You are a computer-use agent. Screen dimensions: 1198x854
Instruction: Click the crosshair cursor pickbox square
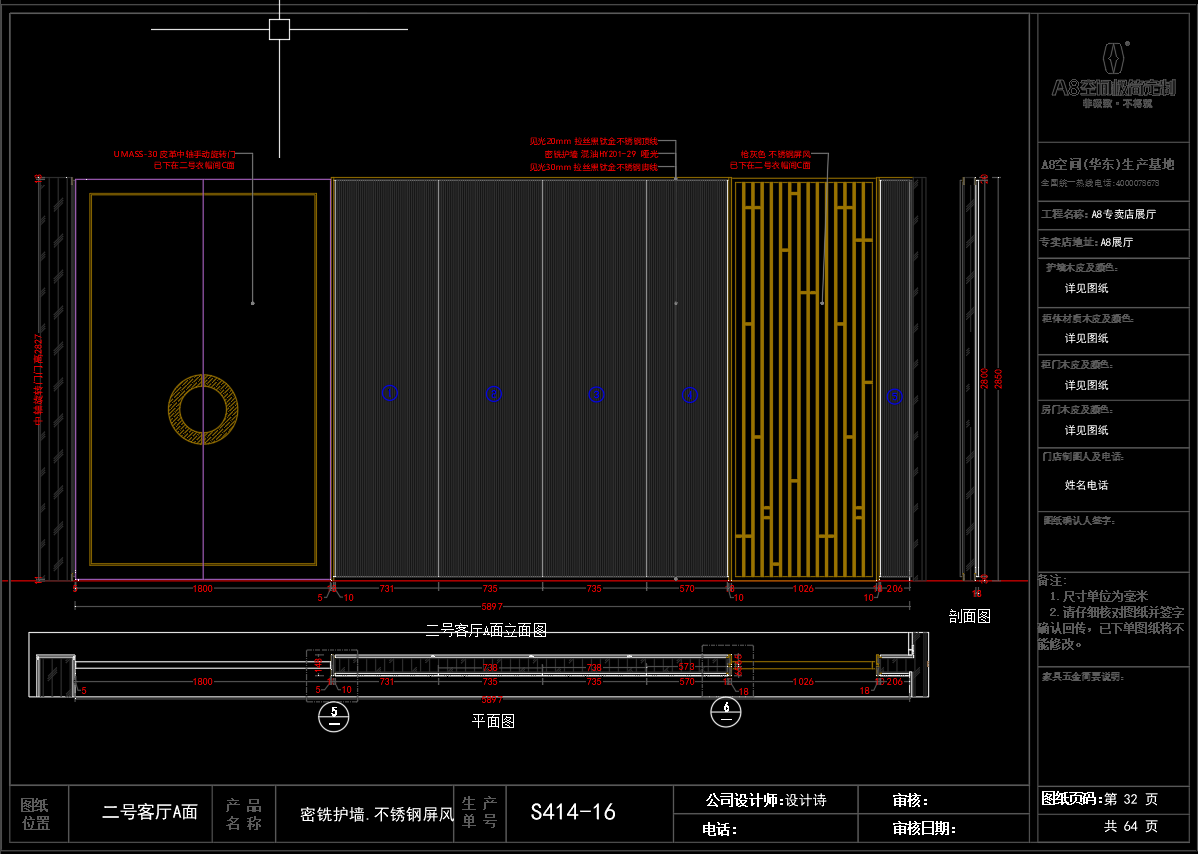[279, 29]
